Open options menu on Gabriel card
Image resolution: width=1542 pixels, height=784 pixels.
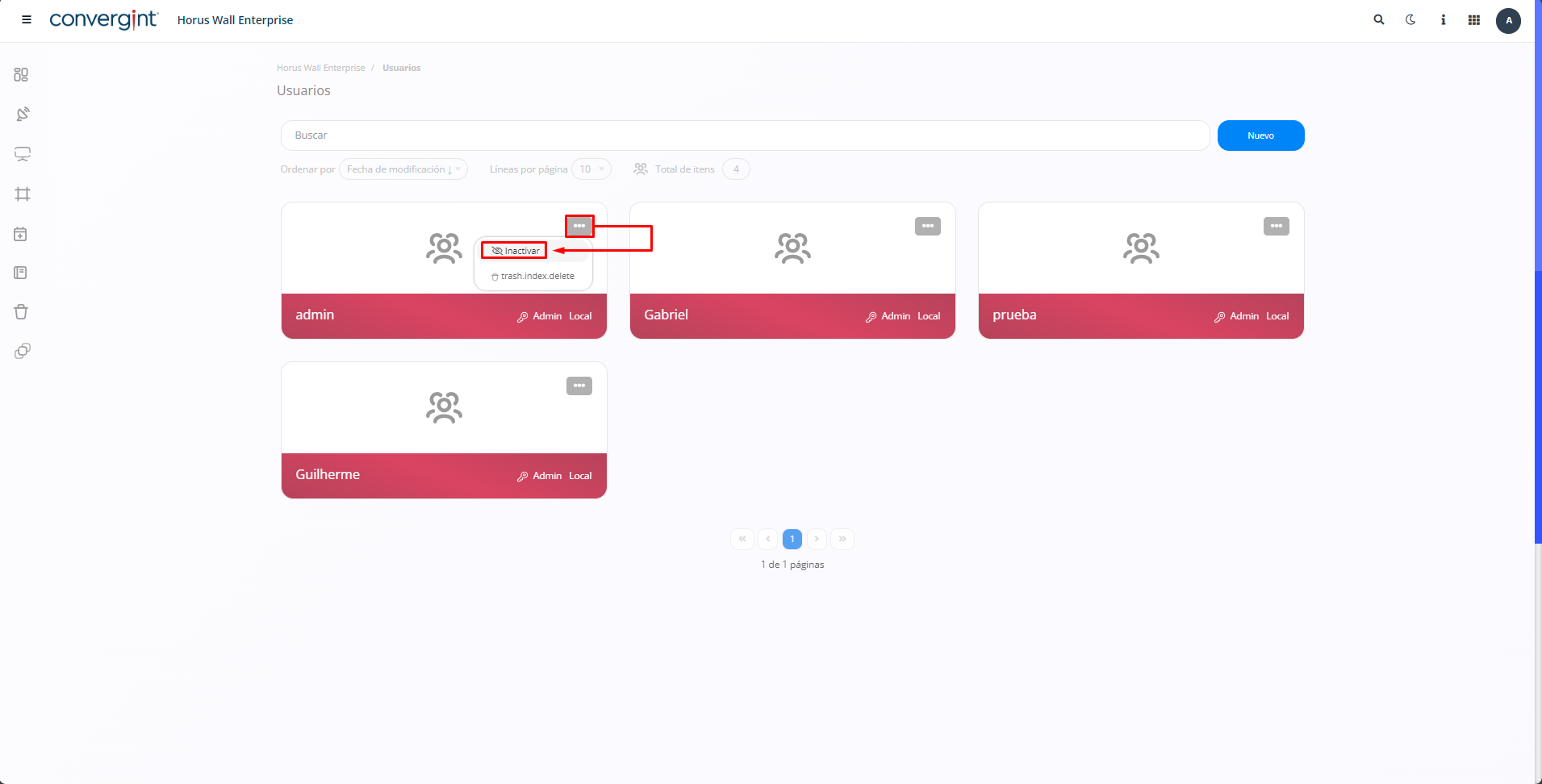tap(927, 226)
